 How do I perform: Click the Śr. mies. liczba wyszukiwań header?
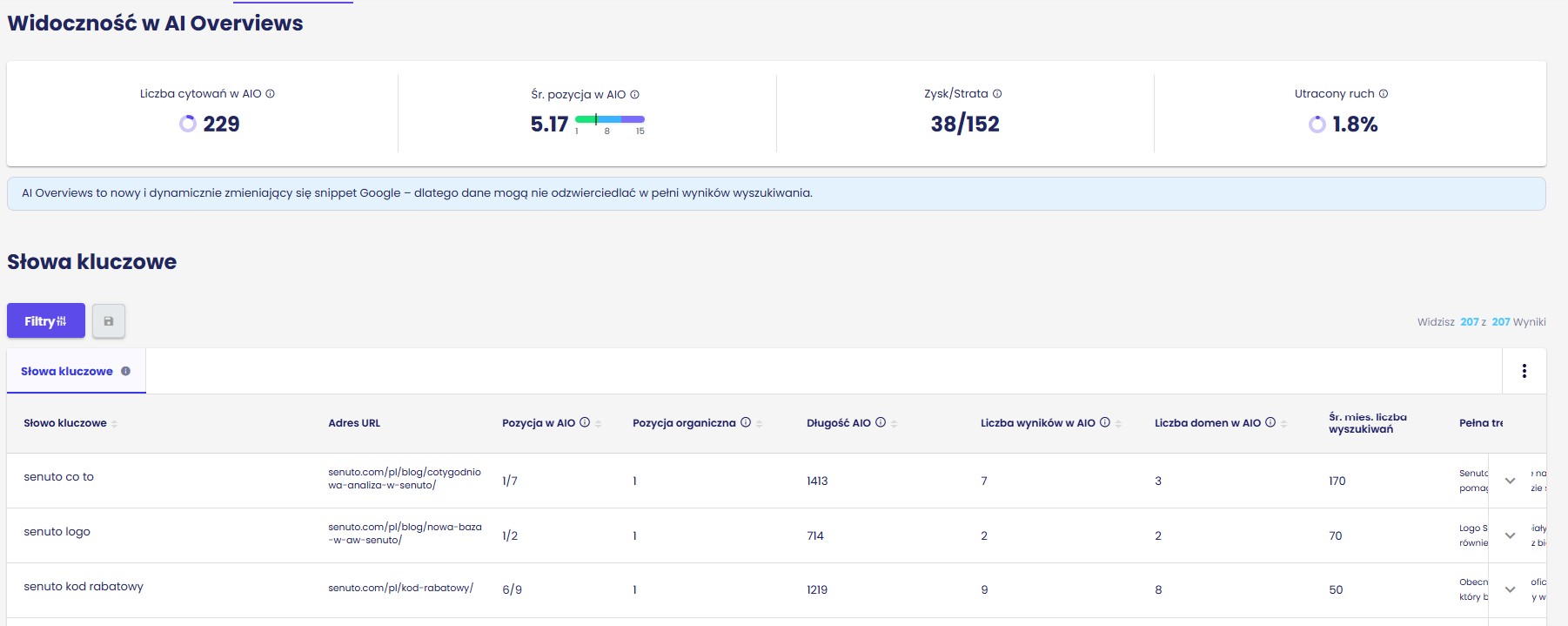pos(1367,423)
